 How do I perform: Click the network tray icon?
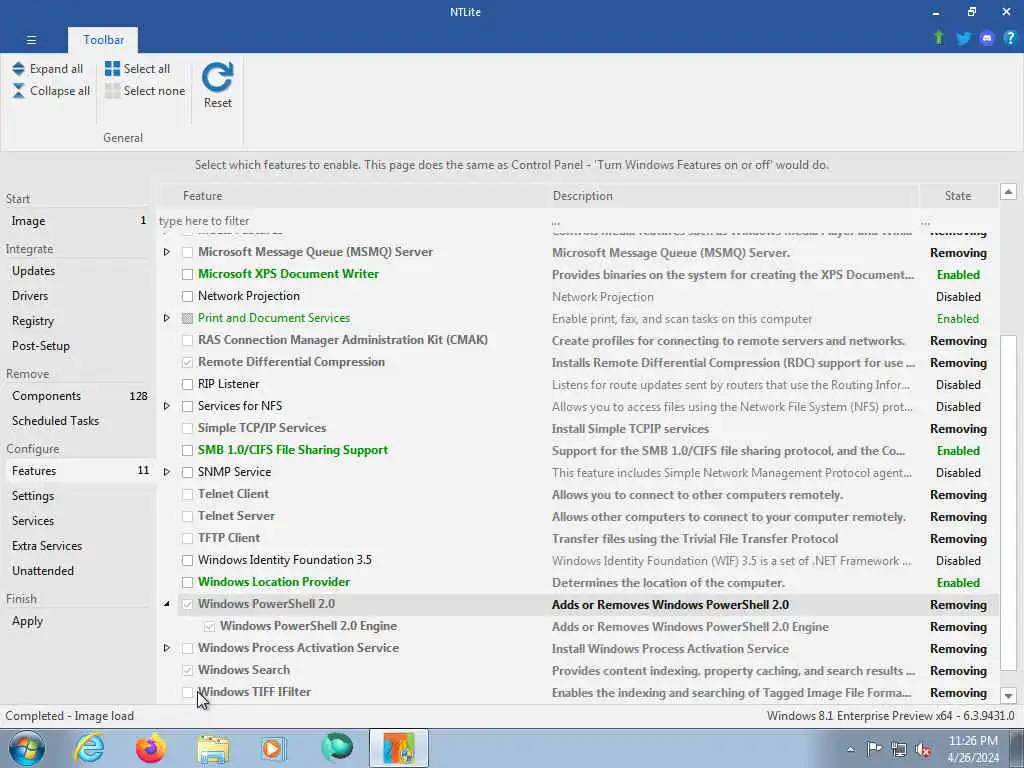tap(899, 749)
